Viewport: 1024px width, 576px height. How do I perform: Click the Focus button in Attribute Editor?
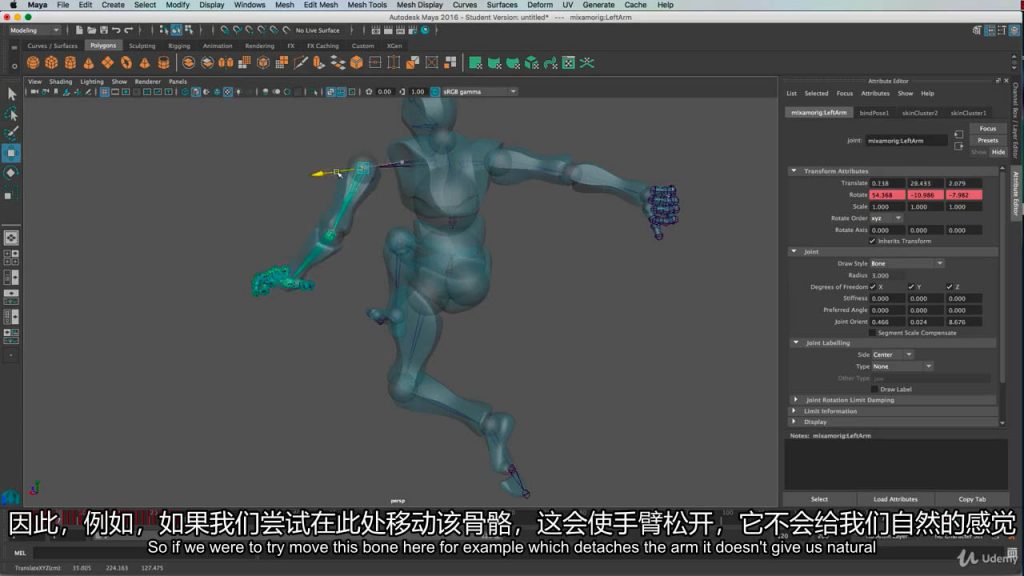[x=987, y=129]
